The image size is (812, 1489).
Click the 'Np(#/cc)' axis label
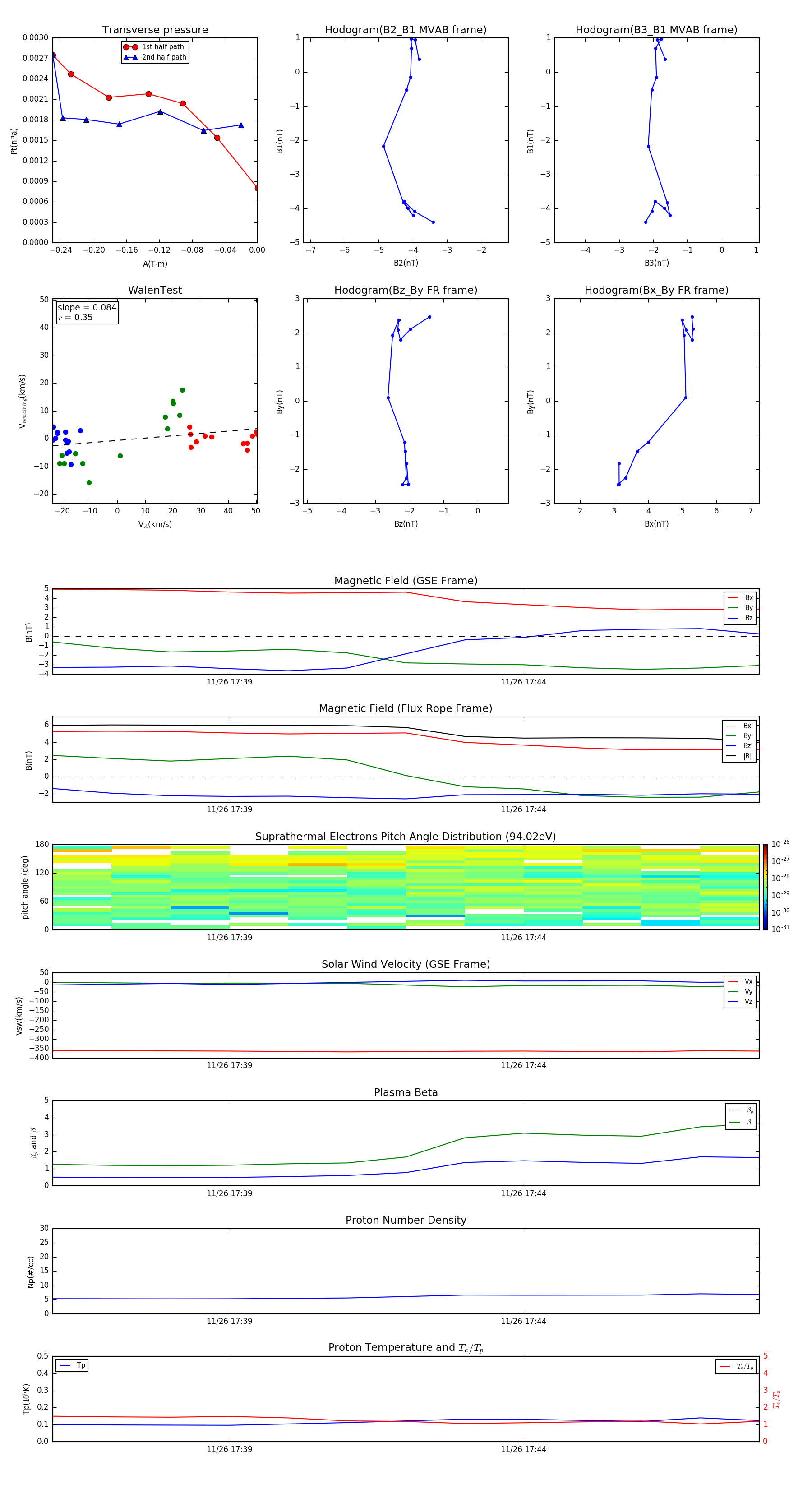[x=31, y=1271]
